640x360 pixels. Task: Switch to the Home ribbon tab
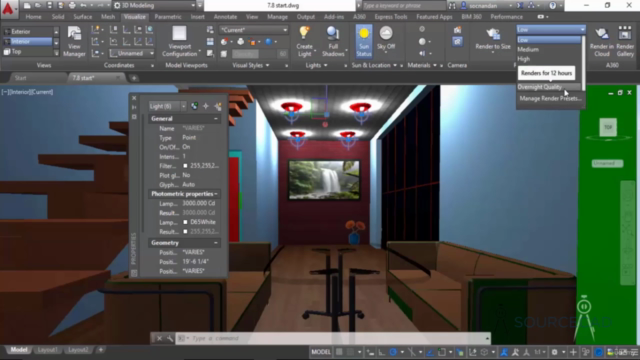[33, 17]
